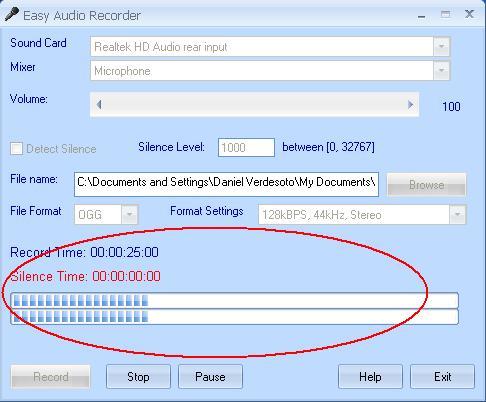Click the Volume slider track
The image size is (486, 402).
point(254,105)
